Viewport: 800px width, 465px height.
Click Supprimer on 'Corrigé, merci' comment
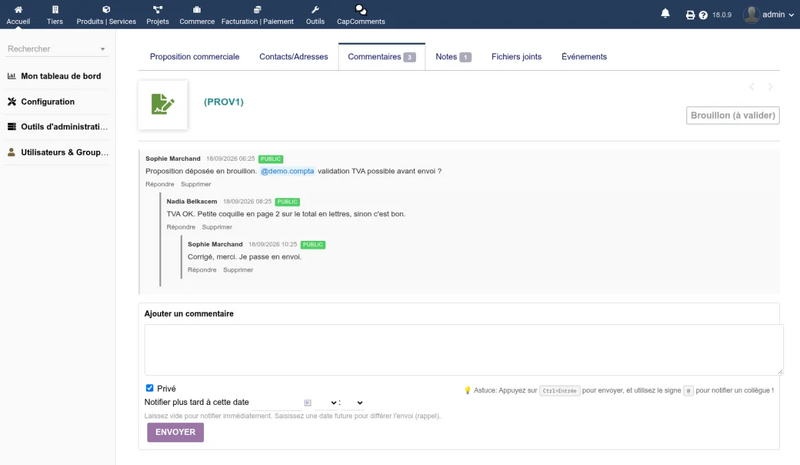click(238, 270)
